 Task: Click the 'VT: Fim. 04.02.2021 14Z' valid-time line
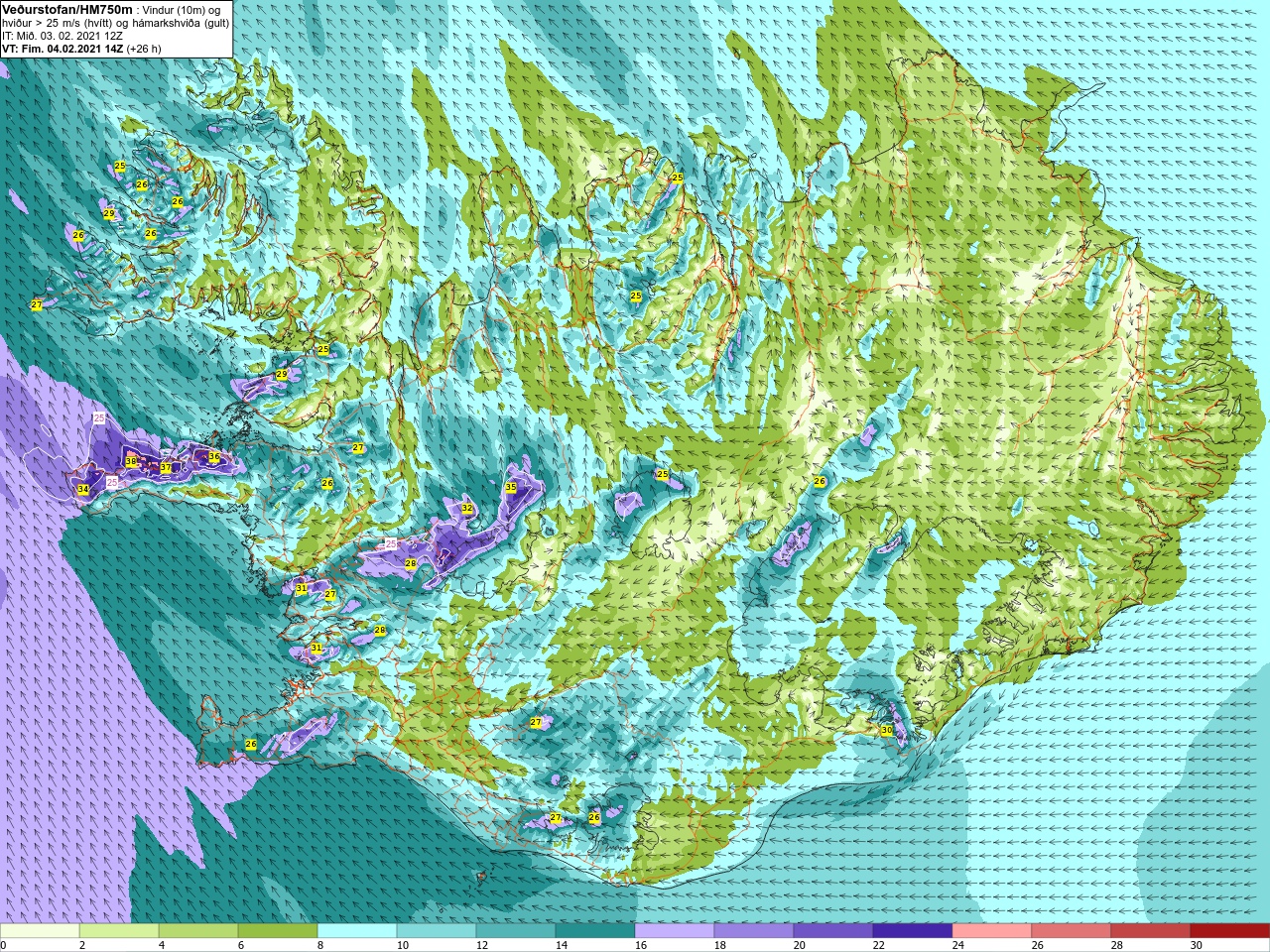tap(63, 49)
